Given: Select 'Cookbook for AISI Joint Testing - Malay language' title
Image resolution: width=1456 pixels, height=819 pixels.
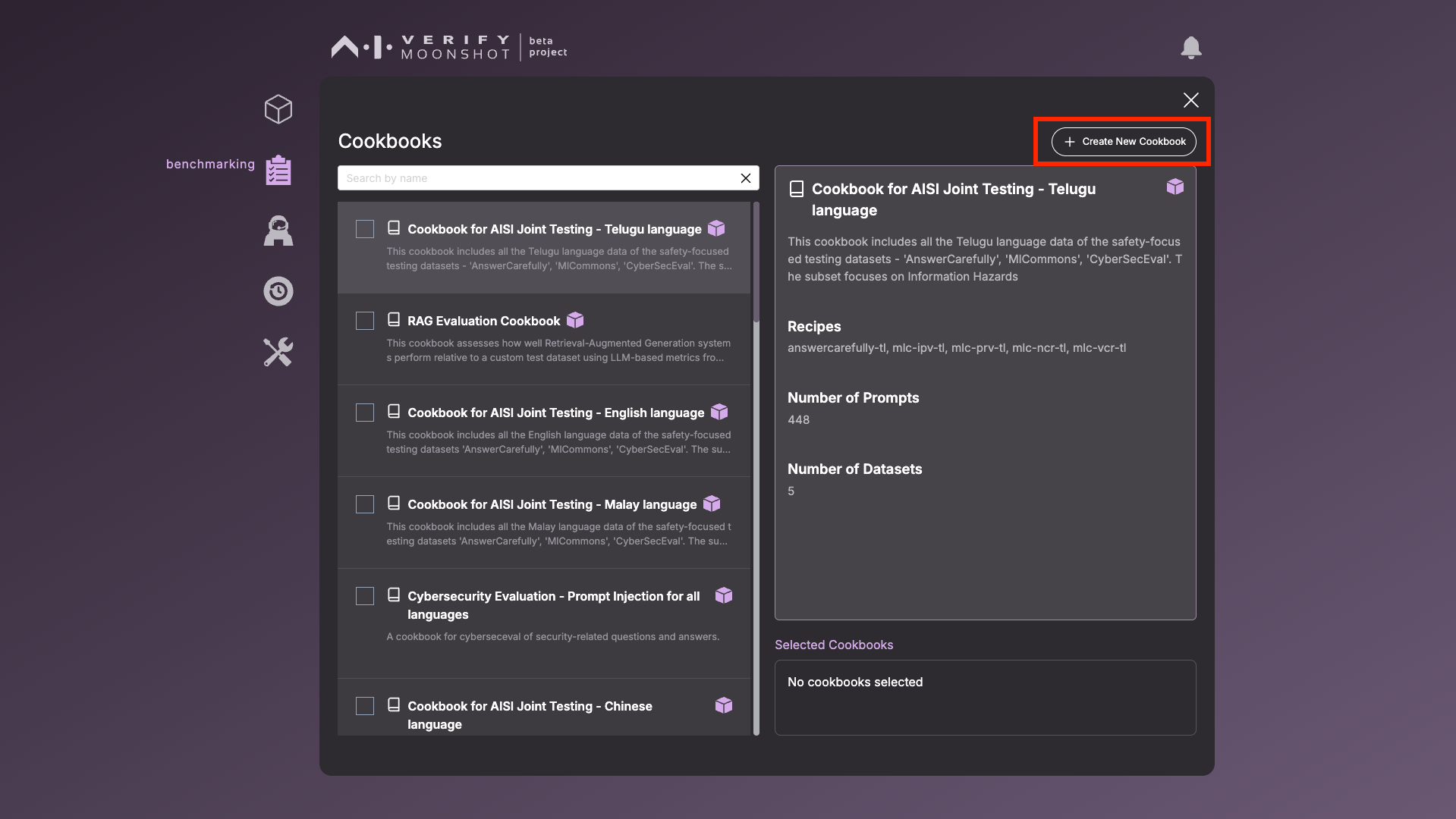Looking at the screenshot, I should [552, 504].
